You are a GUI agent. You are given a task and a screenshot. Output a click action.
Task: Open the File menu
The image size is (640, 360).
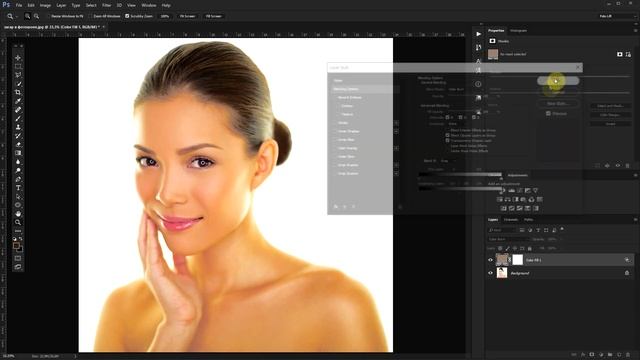(19, 5)
